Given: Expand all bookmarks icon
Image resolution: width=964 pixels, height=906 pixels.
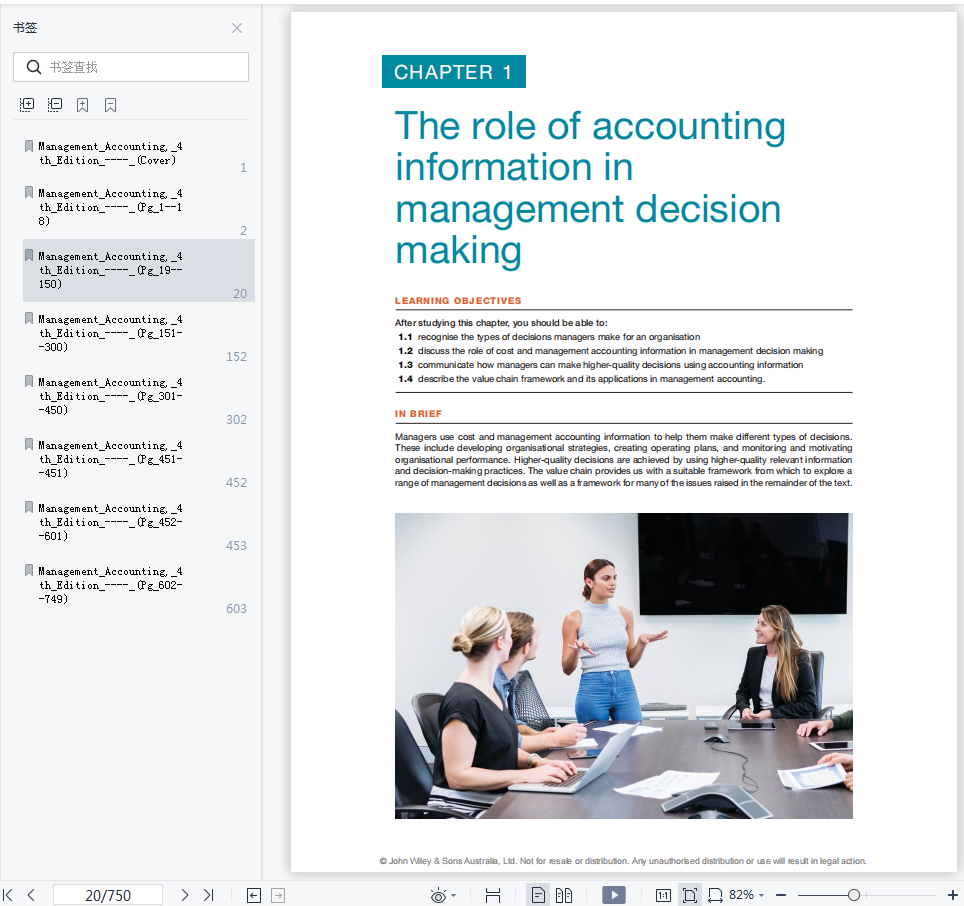Looking at the screenshot, I should (x=27, y=104).
